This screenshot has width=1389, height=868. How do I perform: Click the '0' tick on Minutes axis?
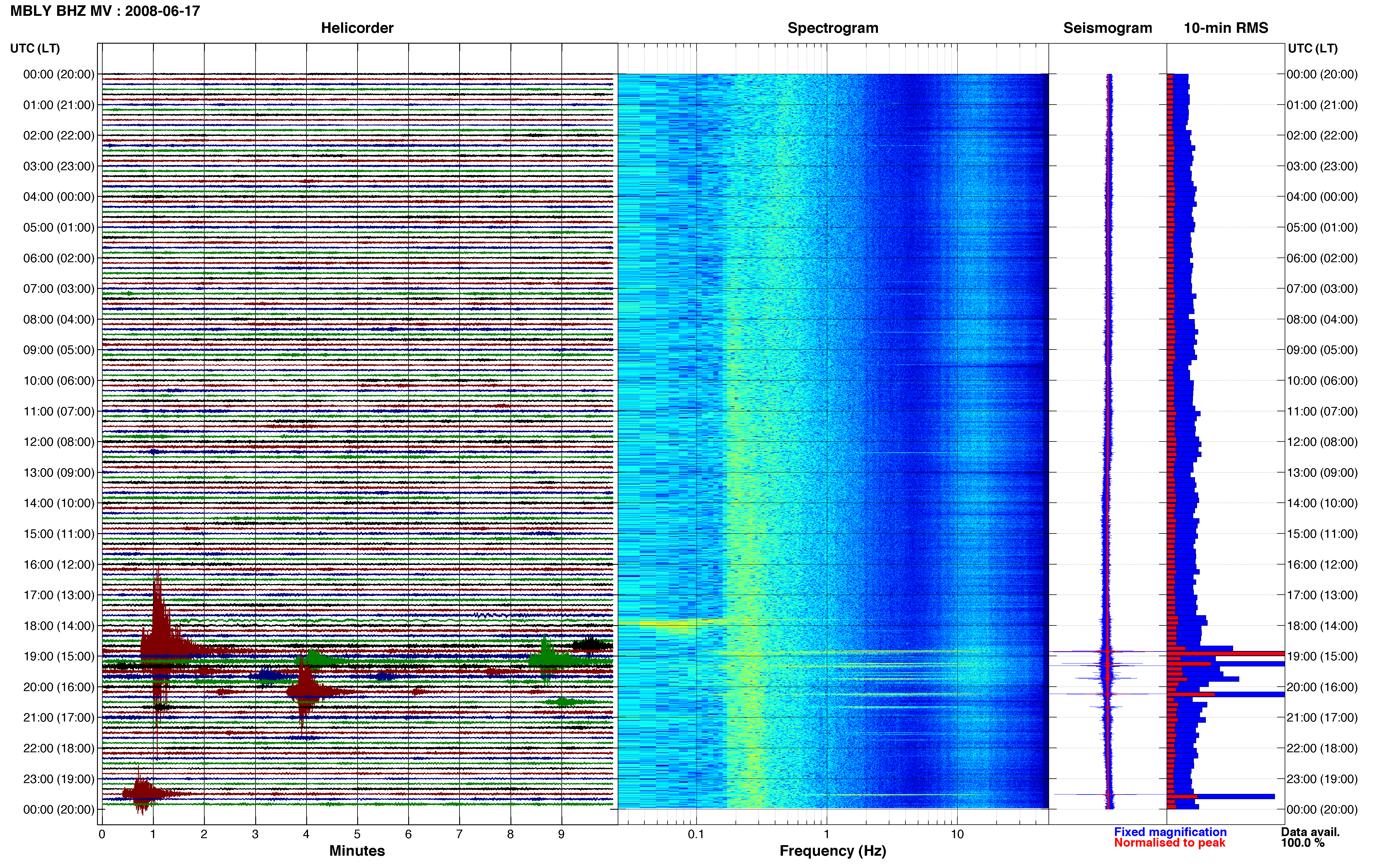click(x=102, y=834)
